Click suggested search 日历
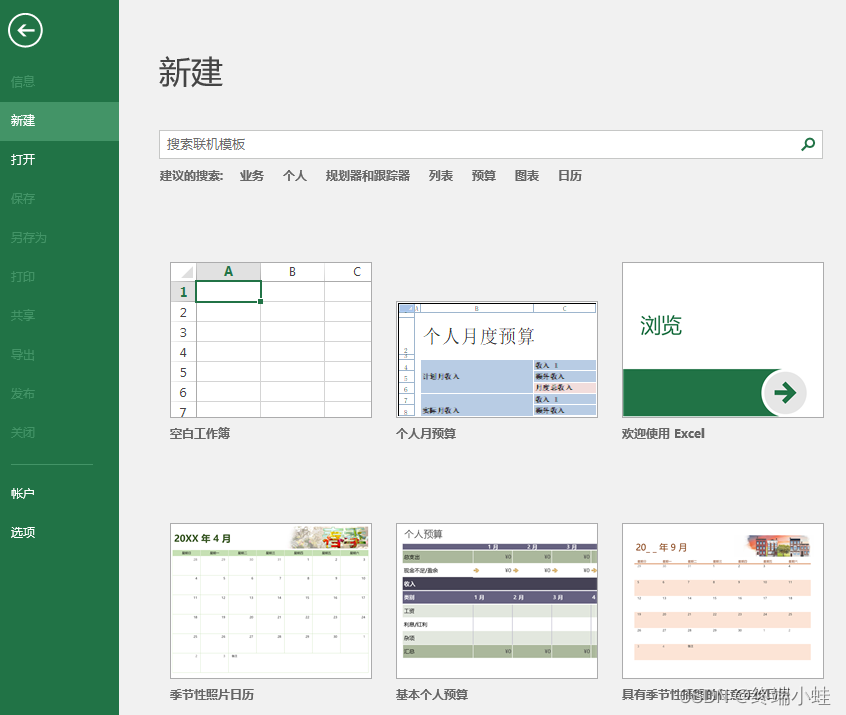This screenshot has height=715, width=846. point(570,176)
